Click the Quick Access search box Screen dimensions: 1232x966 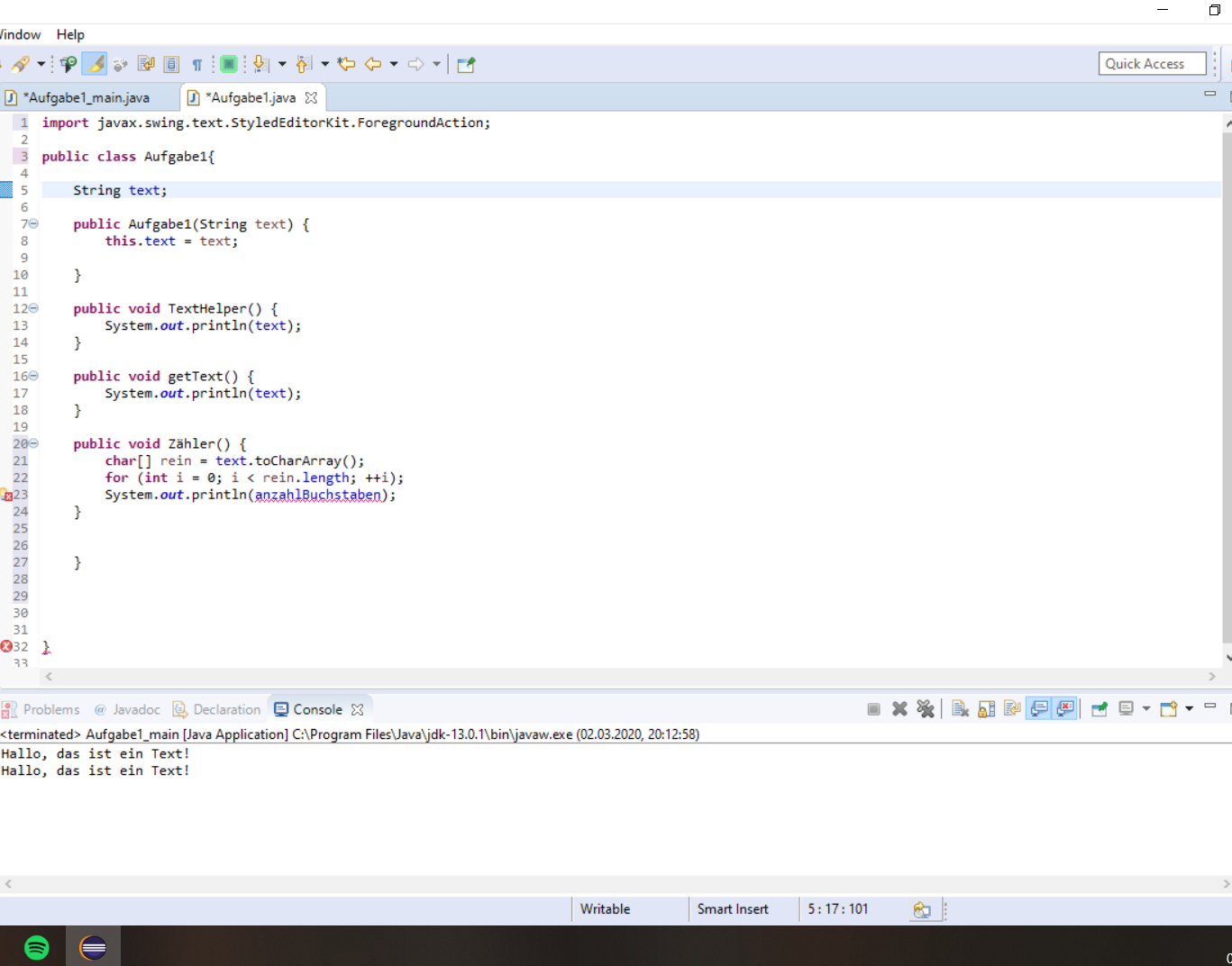pos(1151,63)
